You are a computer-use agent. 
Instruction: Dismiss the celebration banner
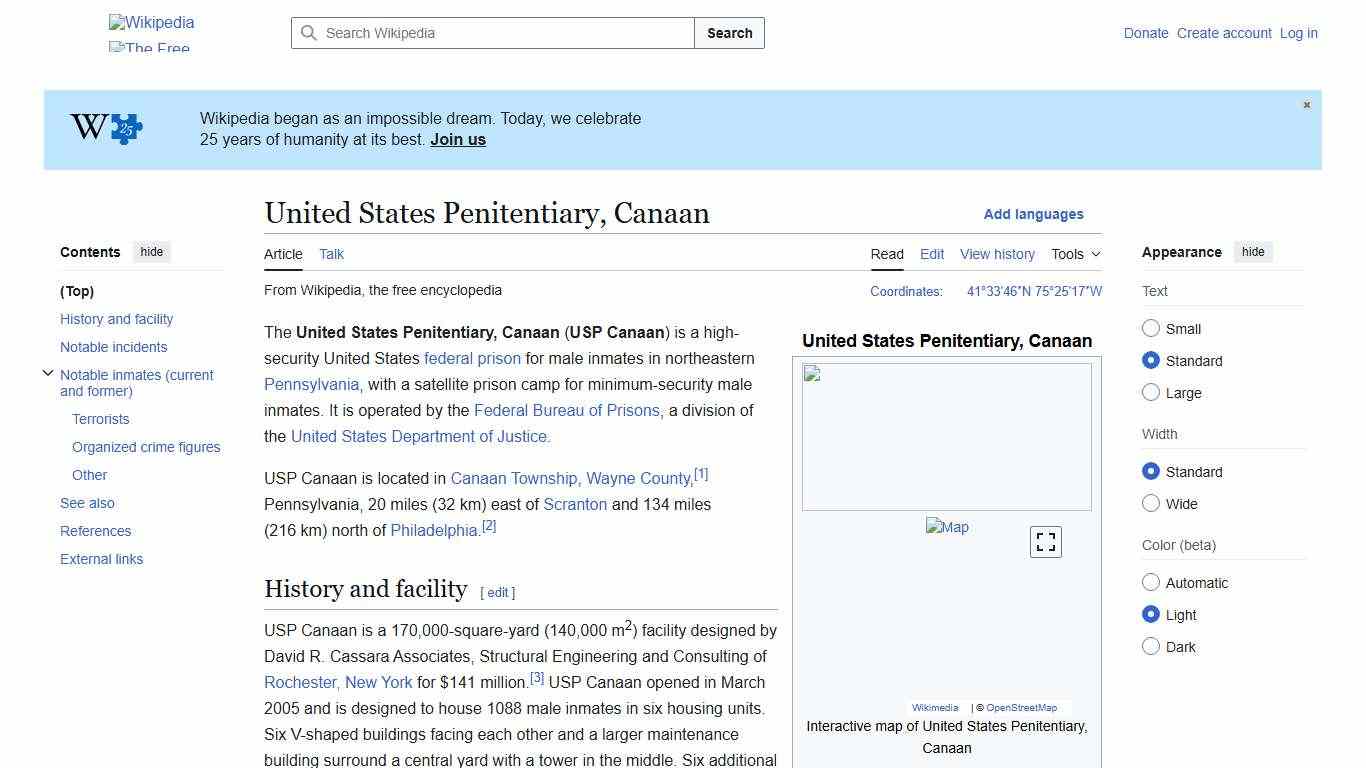pyautogui.click(x=1306, y=104)
